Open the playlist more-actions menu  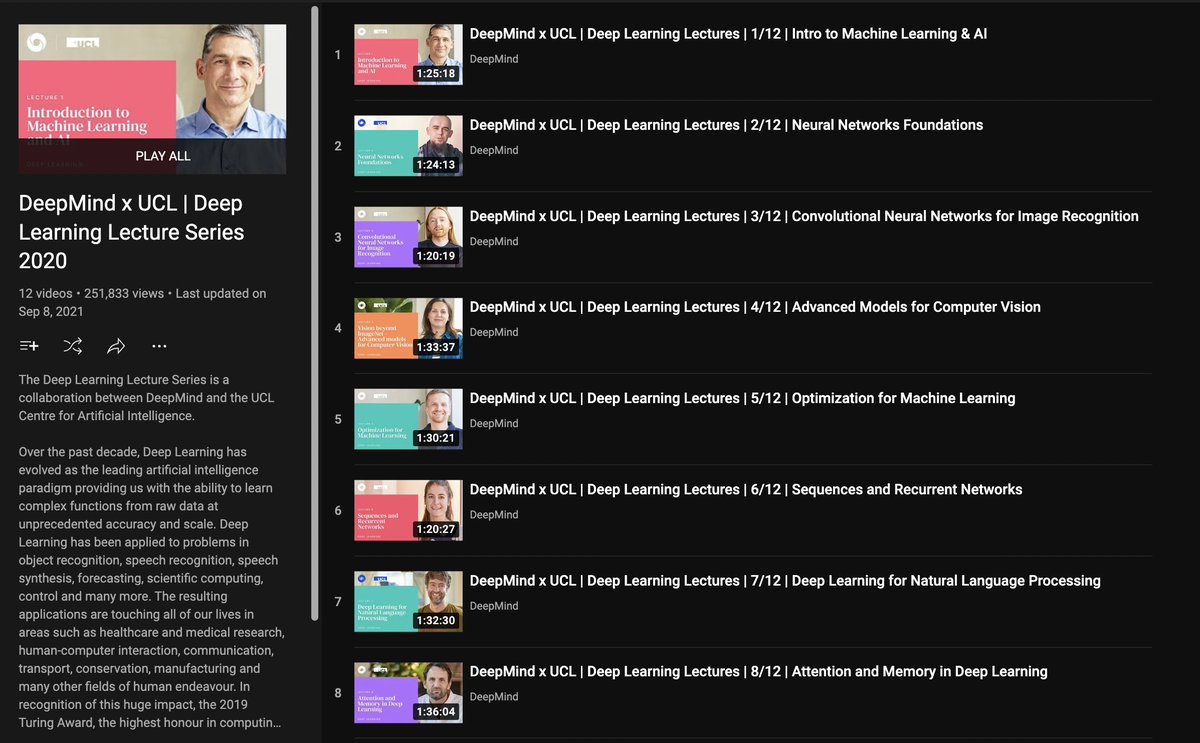[x=158, y=345]
